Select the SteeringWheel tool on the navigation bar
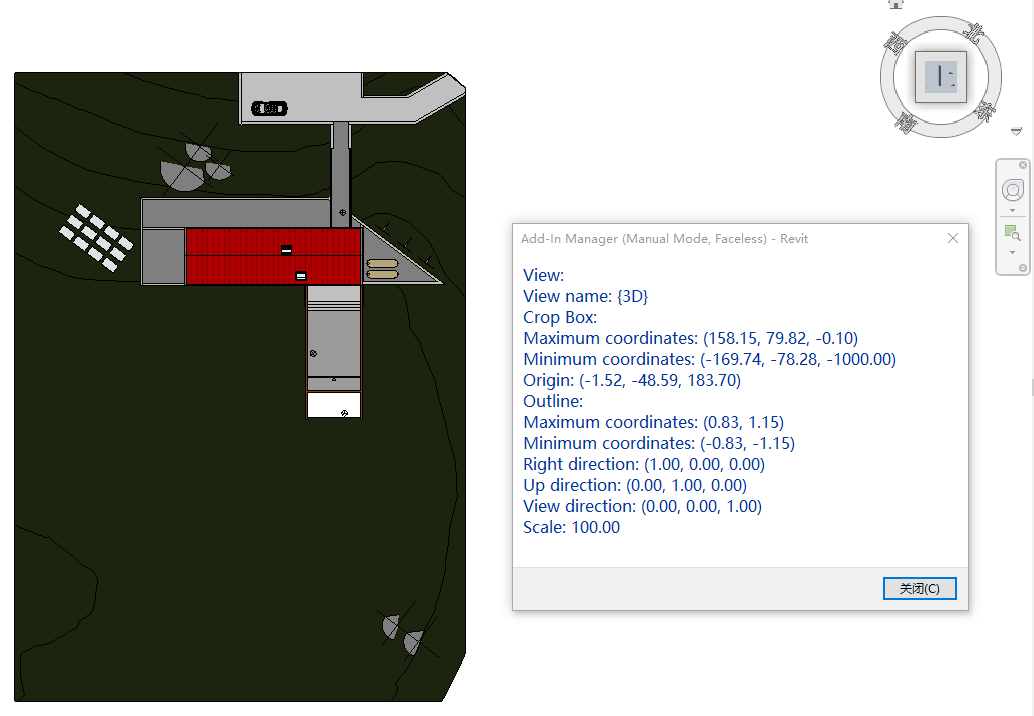This screenshot has width=1034, height=716. point(1013,190)
